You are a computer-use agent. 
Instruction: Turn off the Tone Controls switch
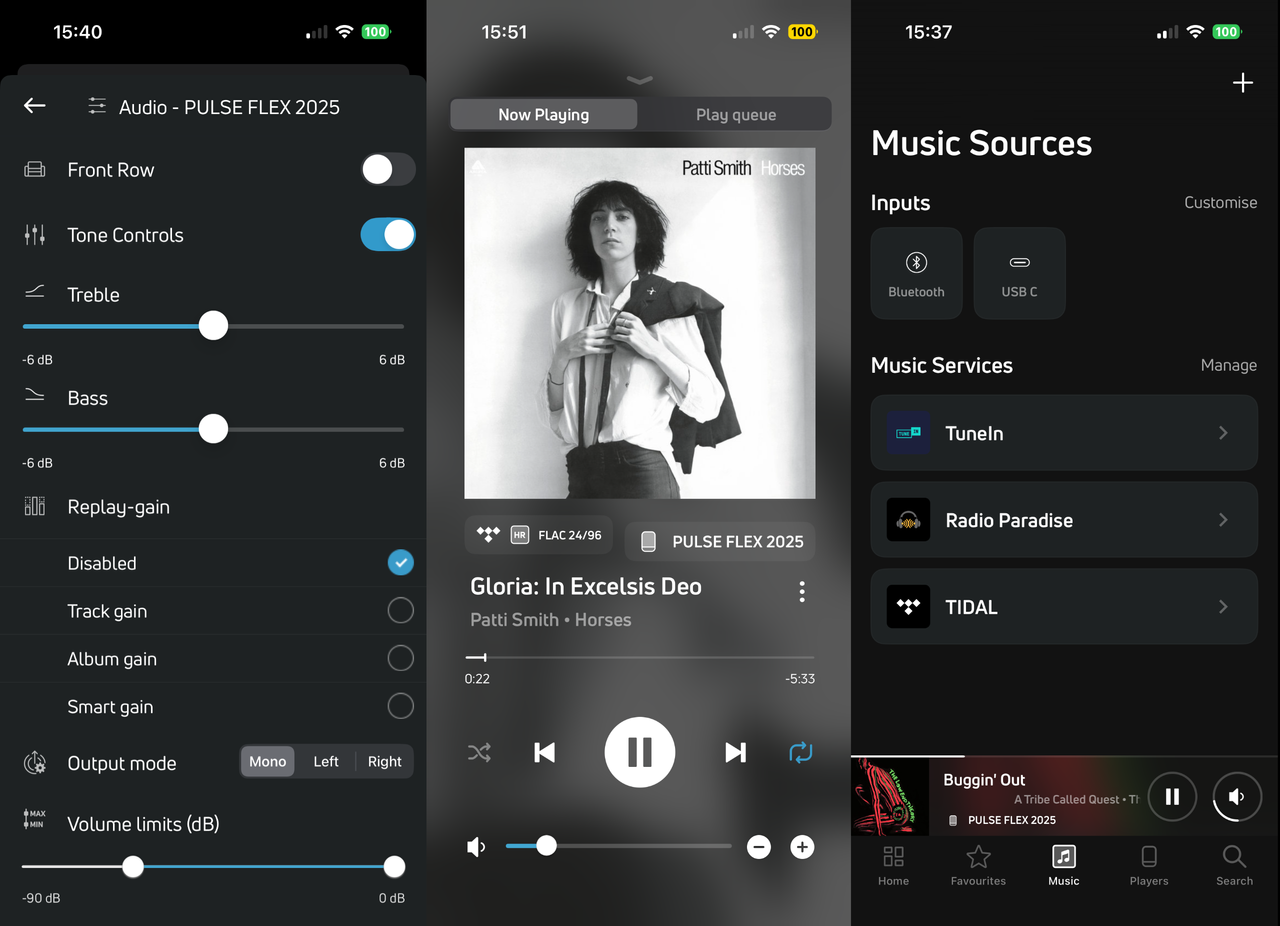point(388,235)
